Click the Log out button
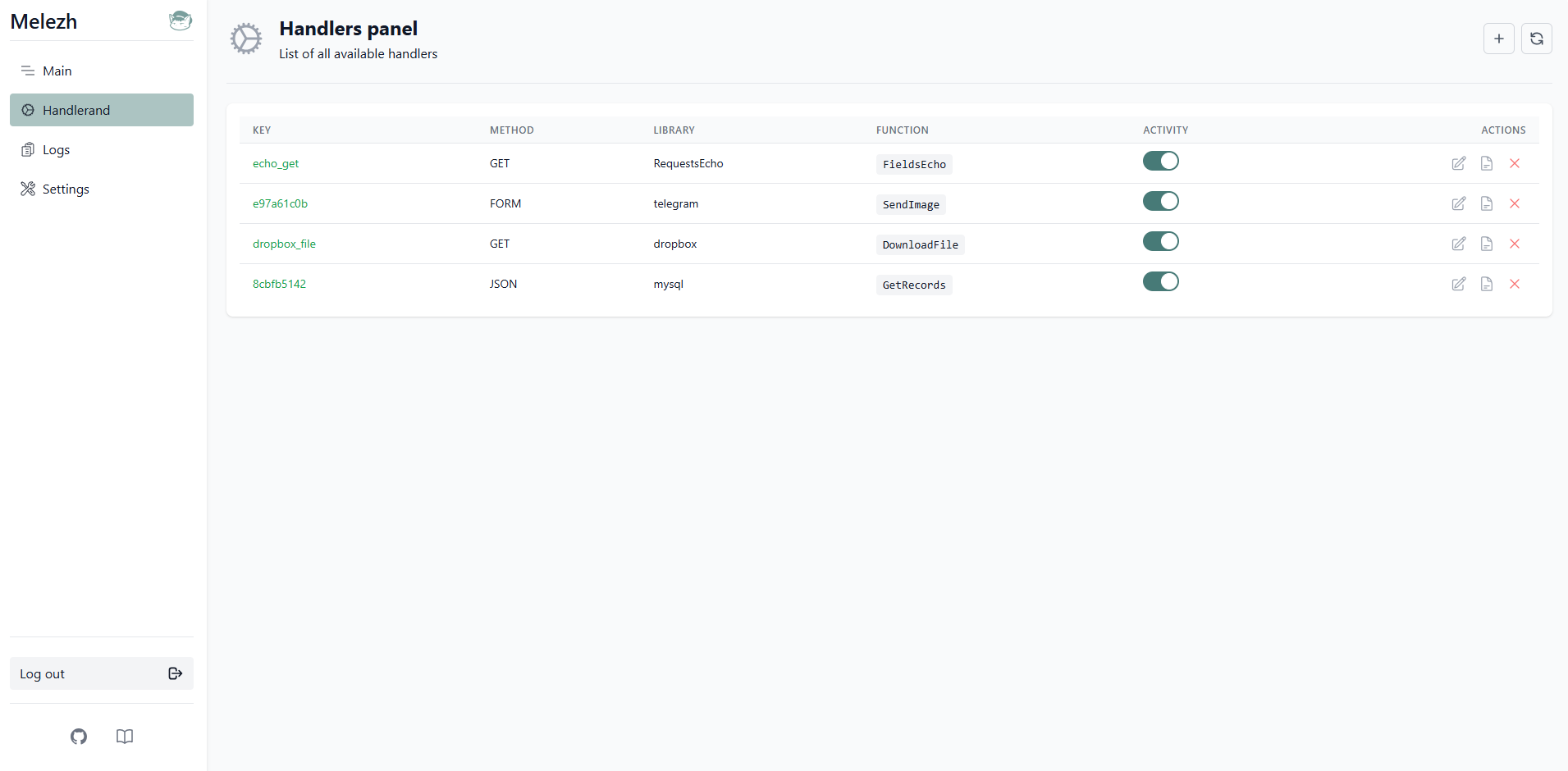Image resolution: width=1568 pixels, height=771 pixels. pos(102,673)
